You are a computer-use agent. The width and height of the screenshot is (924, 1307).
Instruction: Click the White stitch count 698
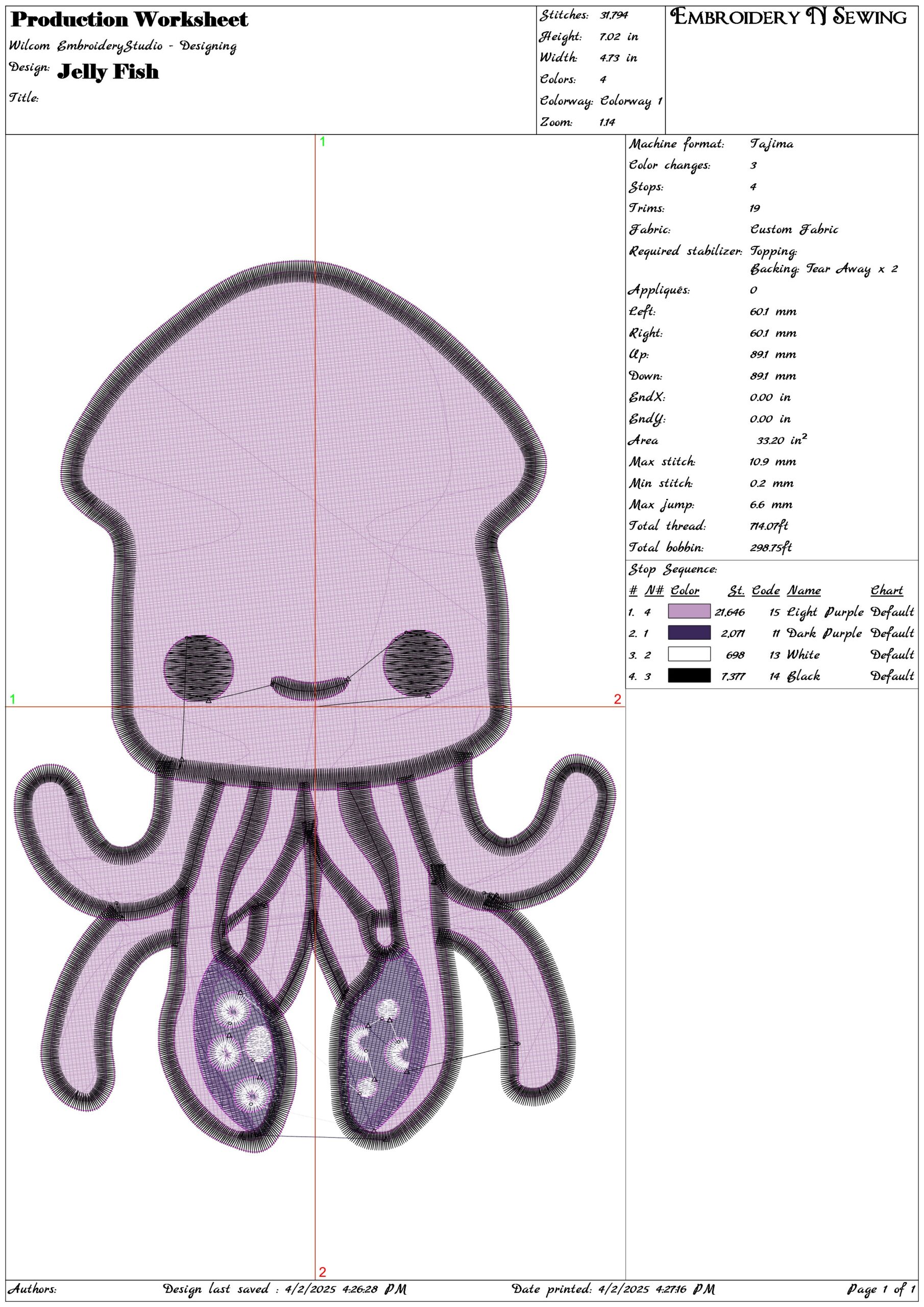point(735,655)
